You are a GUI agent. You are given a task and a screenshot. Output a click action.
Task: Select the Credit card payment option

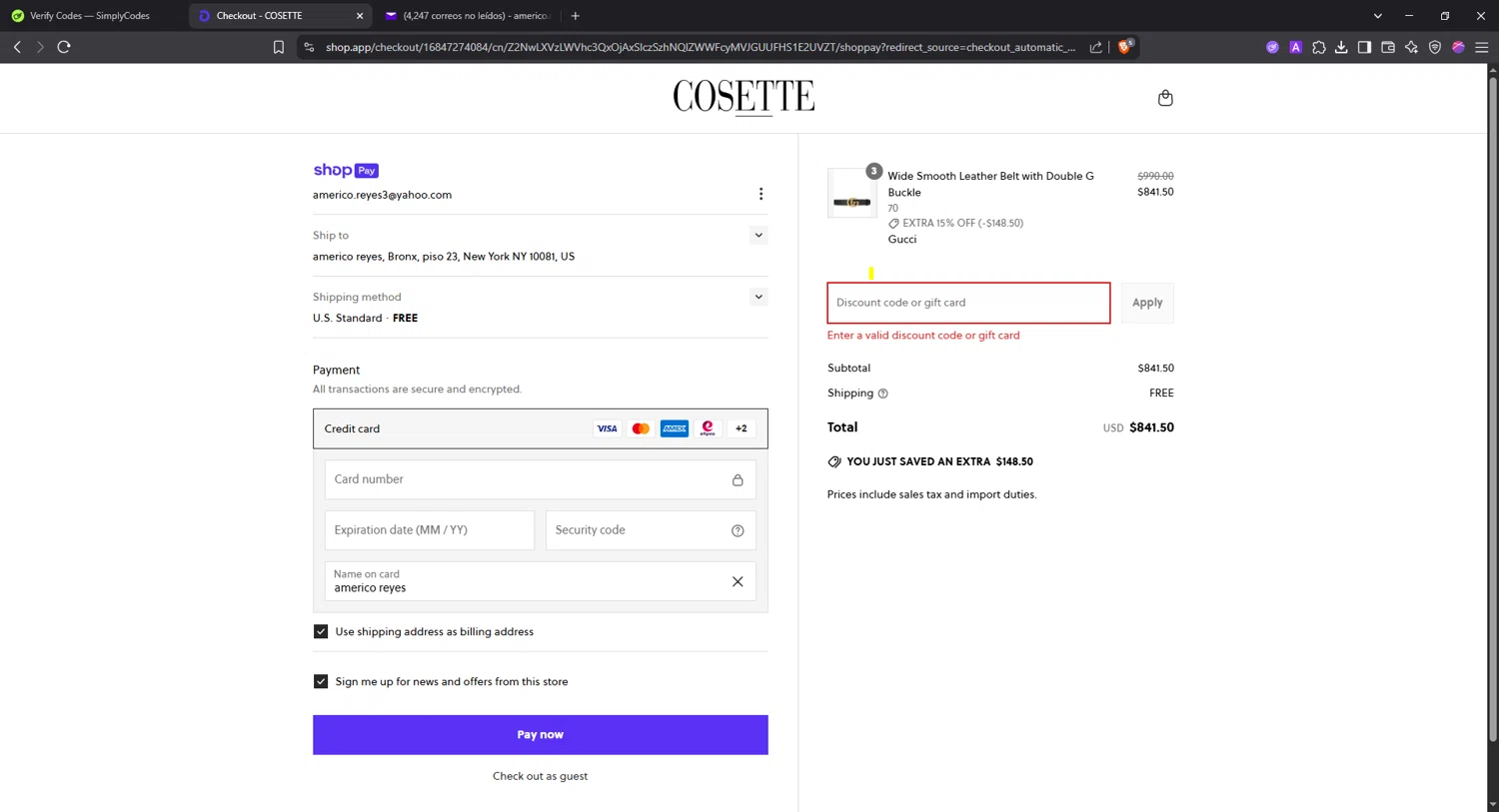coord(540,428)
